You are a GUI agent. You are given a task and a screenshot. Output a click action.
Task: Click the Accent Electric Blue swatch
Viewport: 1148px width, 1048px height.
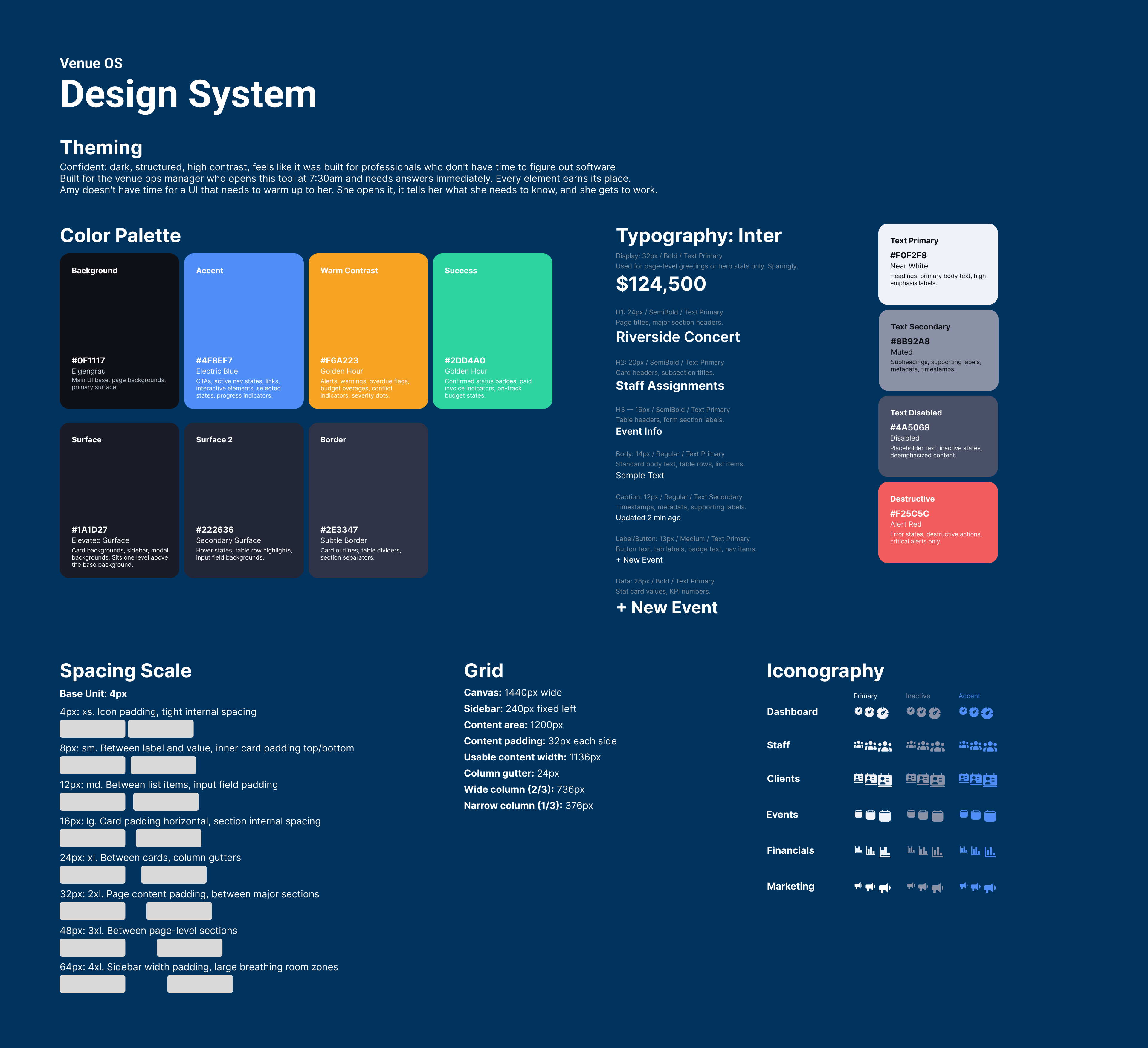(x=244, y=331)
